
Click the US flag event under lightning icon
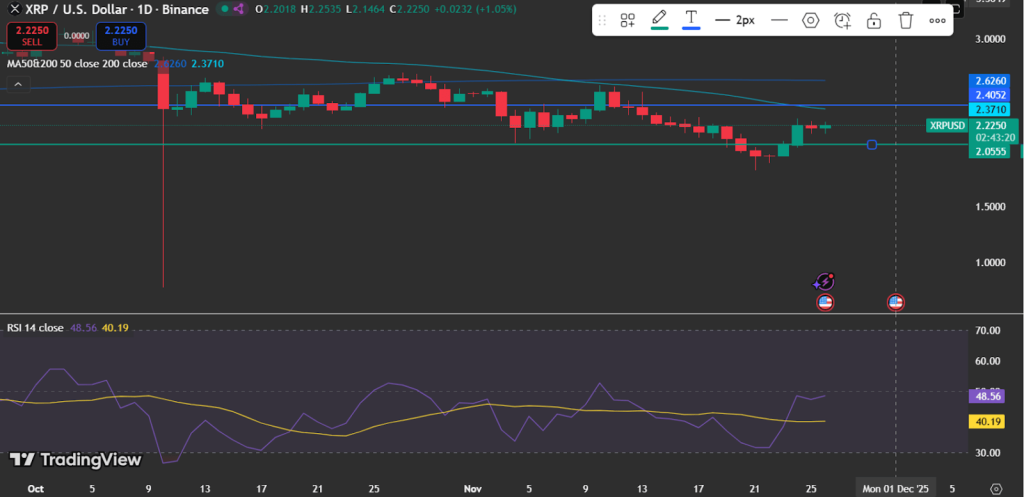point(825,302)
